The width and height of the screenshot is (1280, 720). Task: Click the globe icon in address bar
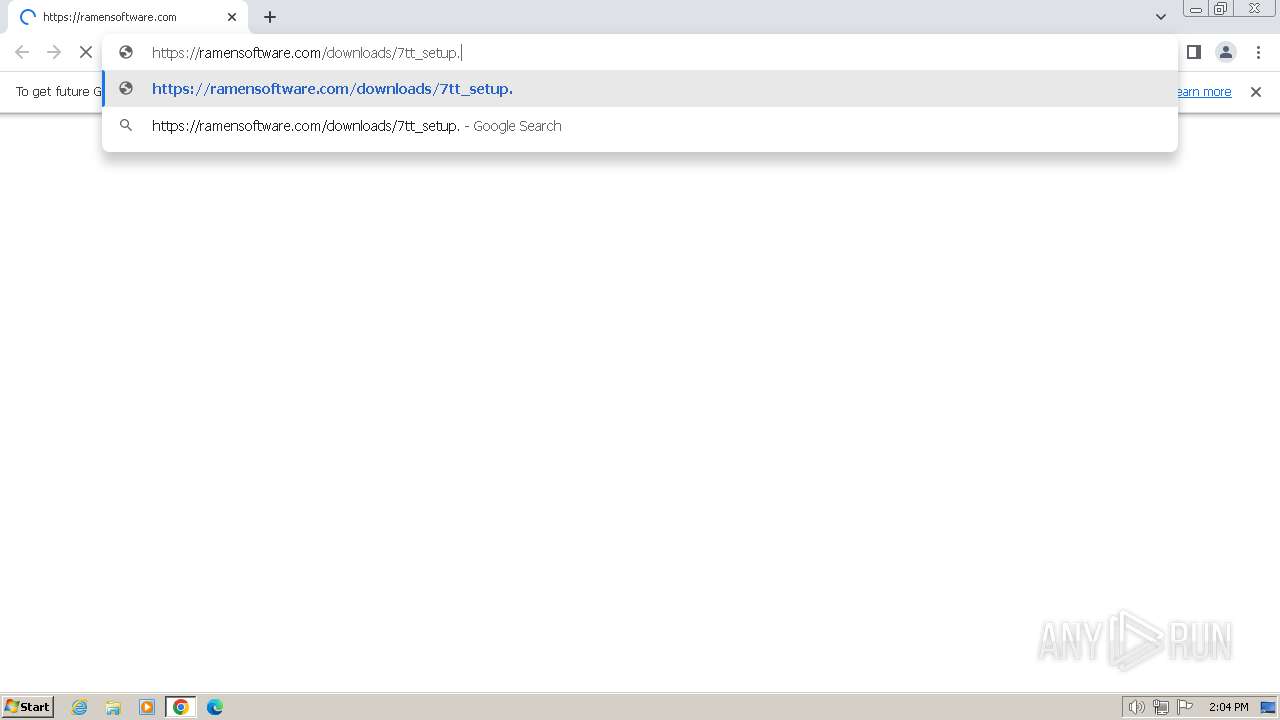pos(126,52)
